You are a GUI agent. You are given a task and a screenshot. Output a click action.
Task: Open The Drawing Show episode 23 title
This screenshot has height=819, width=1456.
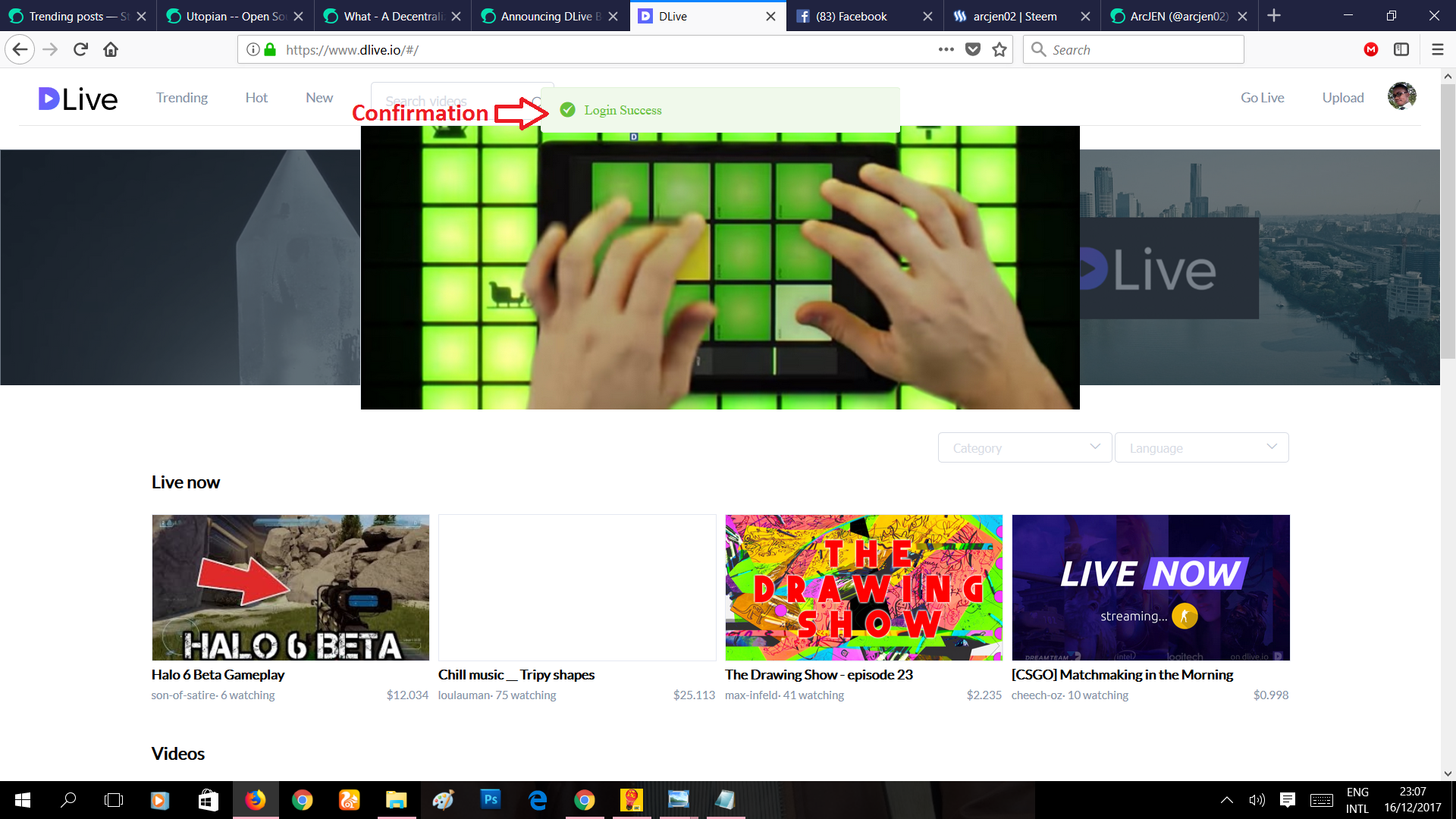[x=819, y=674]
